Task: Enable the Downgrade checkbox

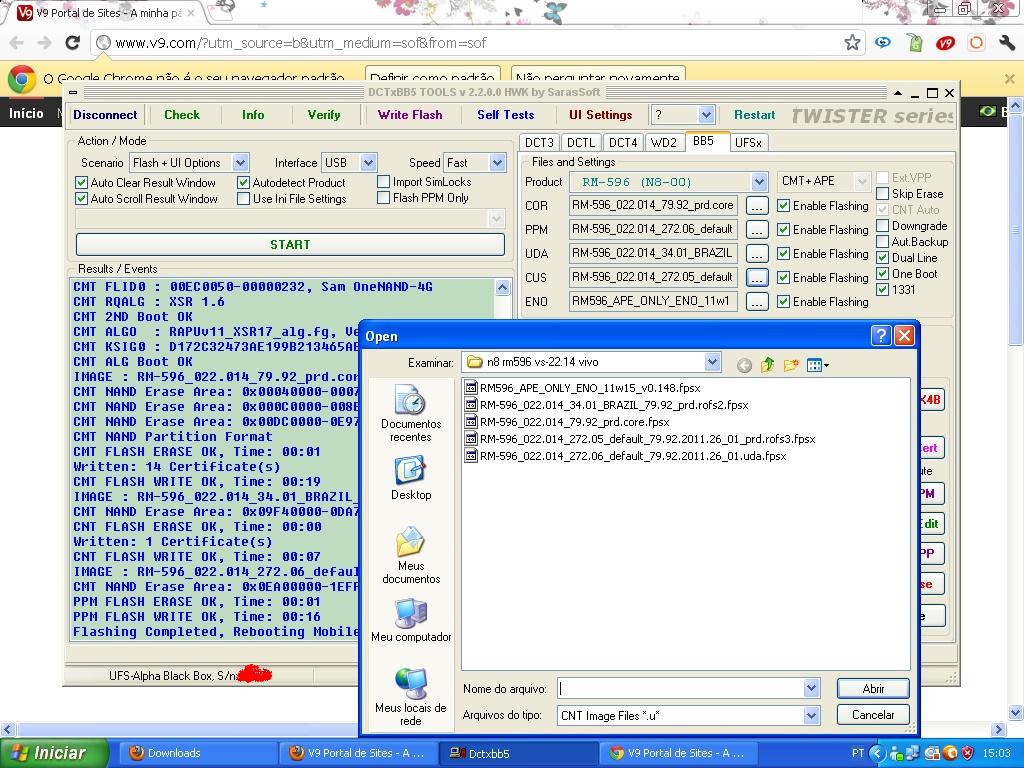Action: [x=882, y=226]
